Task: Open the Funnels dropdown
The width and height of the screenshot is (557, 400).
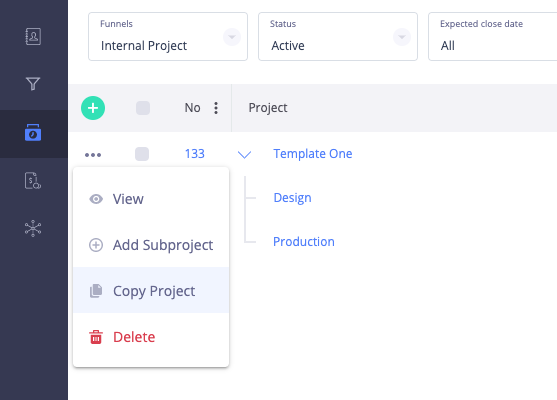Action: (x=168, y=37)
